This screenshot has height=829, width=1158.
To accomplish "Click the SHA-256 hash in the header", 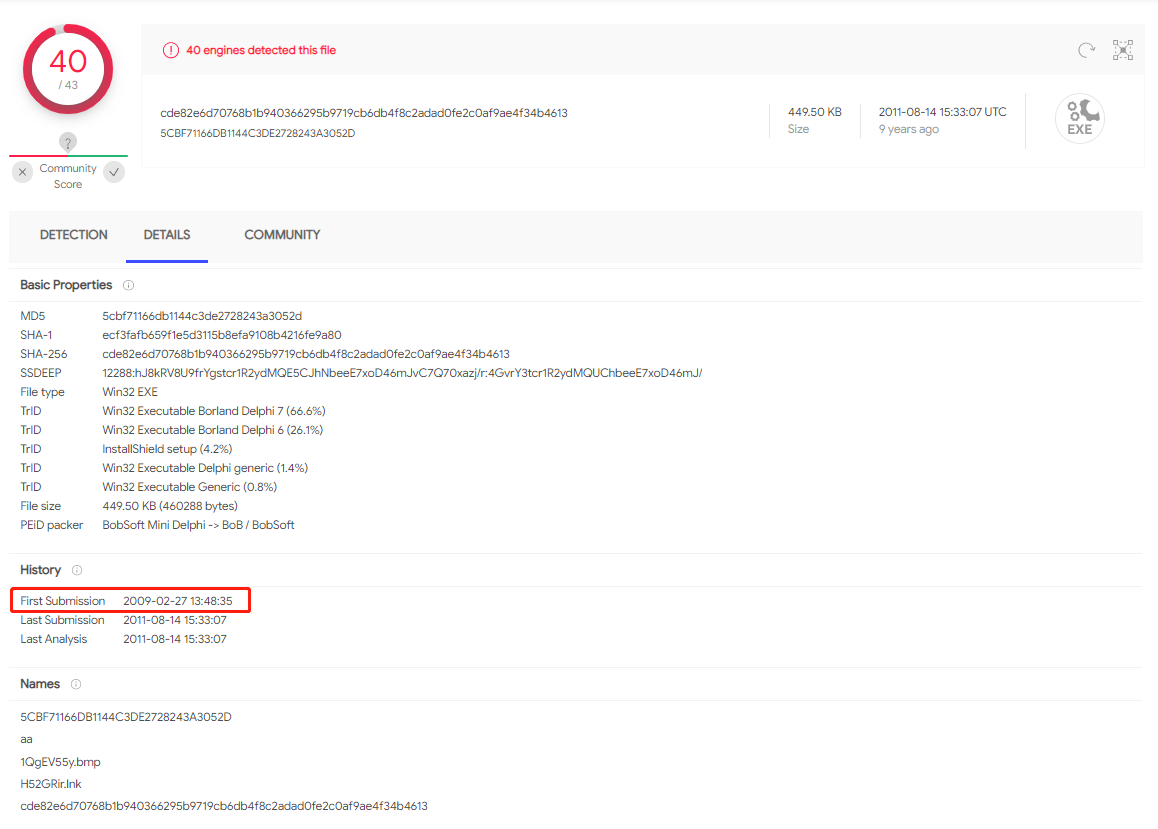I will (x=363, y=113).
